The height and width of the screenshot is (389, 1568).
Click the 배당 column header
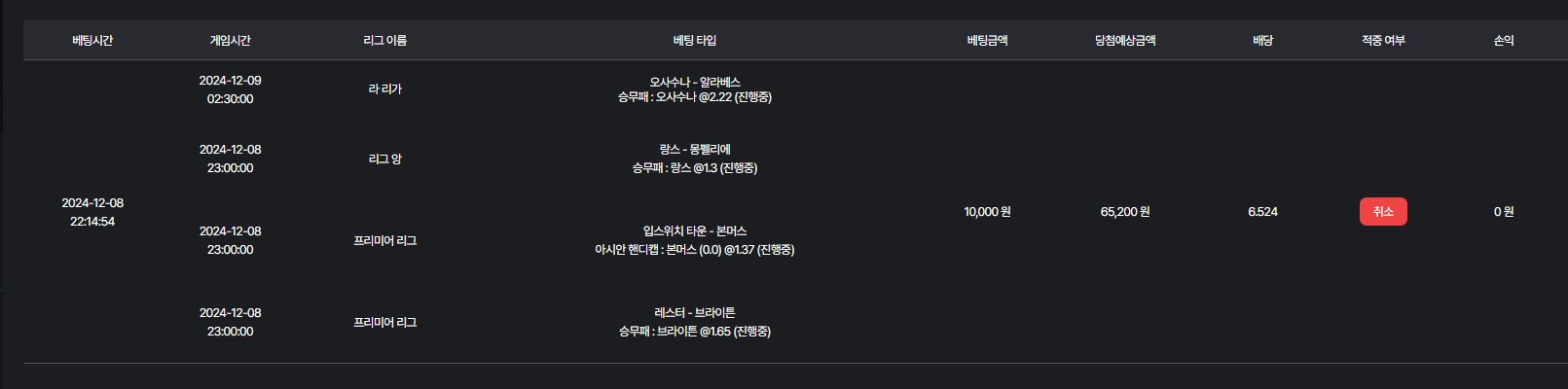tap(1262, 41)
